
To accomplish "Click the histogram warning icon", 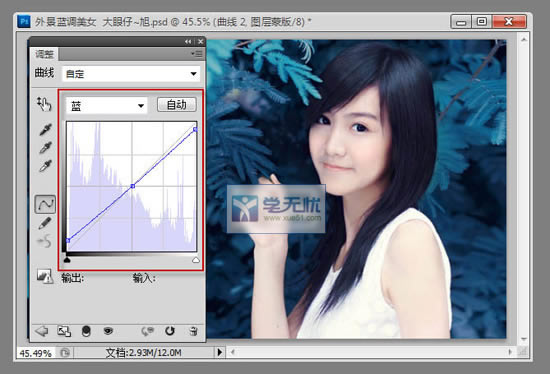I will pos(45,276).
